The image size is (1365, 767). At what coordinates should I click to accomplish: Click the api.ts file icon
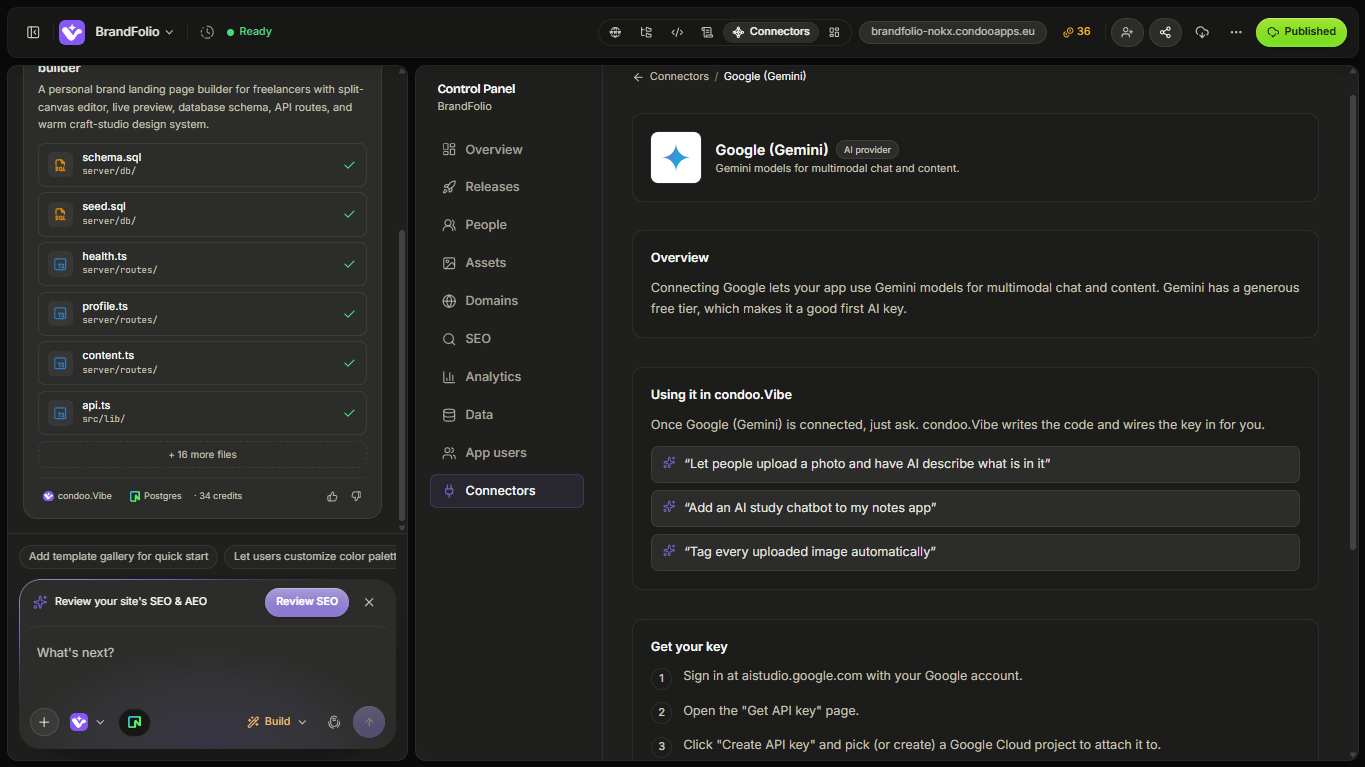[61, 413]
